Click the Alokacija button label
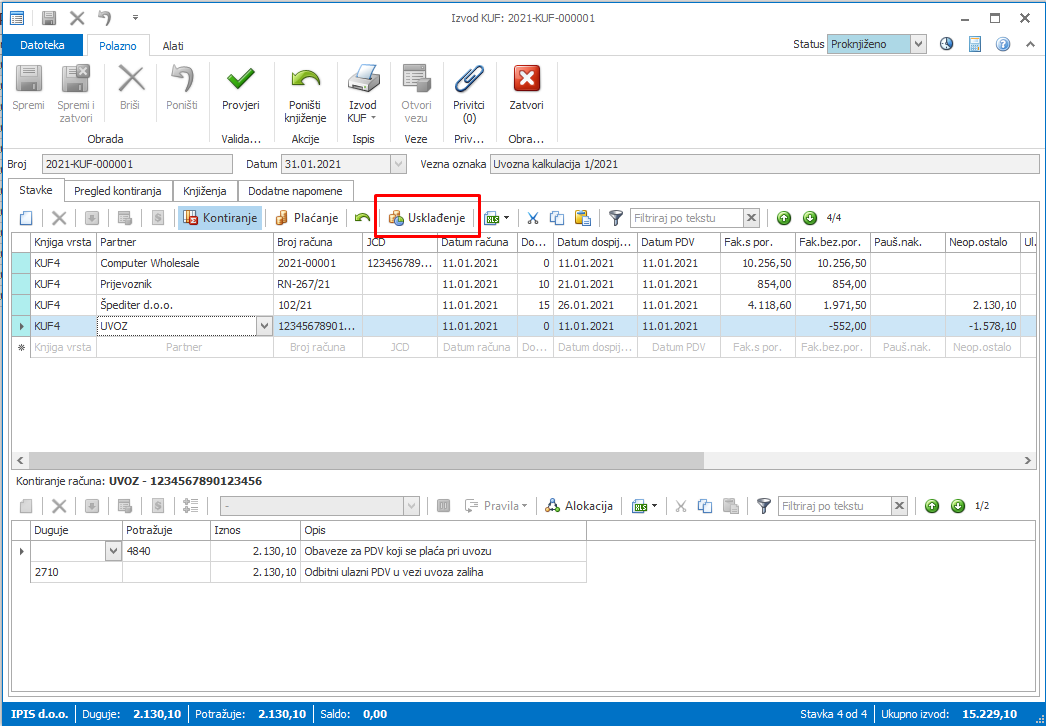This screenshot has height=726, width=1046. point(588,506)
